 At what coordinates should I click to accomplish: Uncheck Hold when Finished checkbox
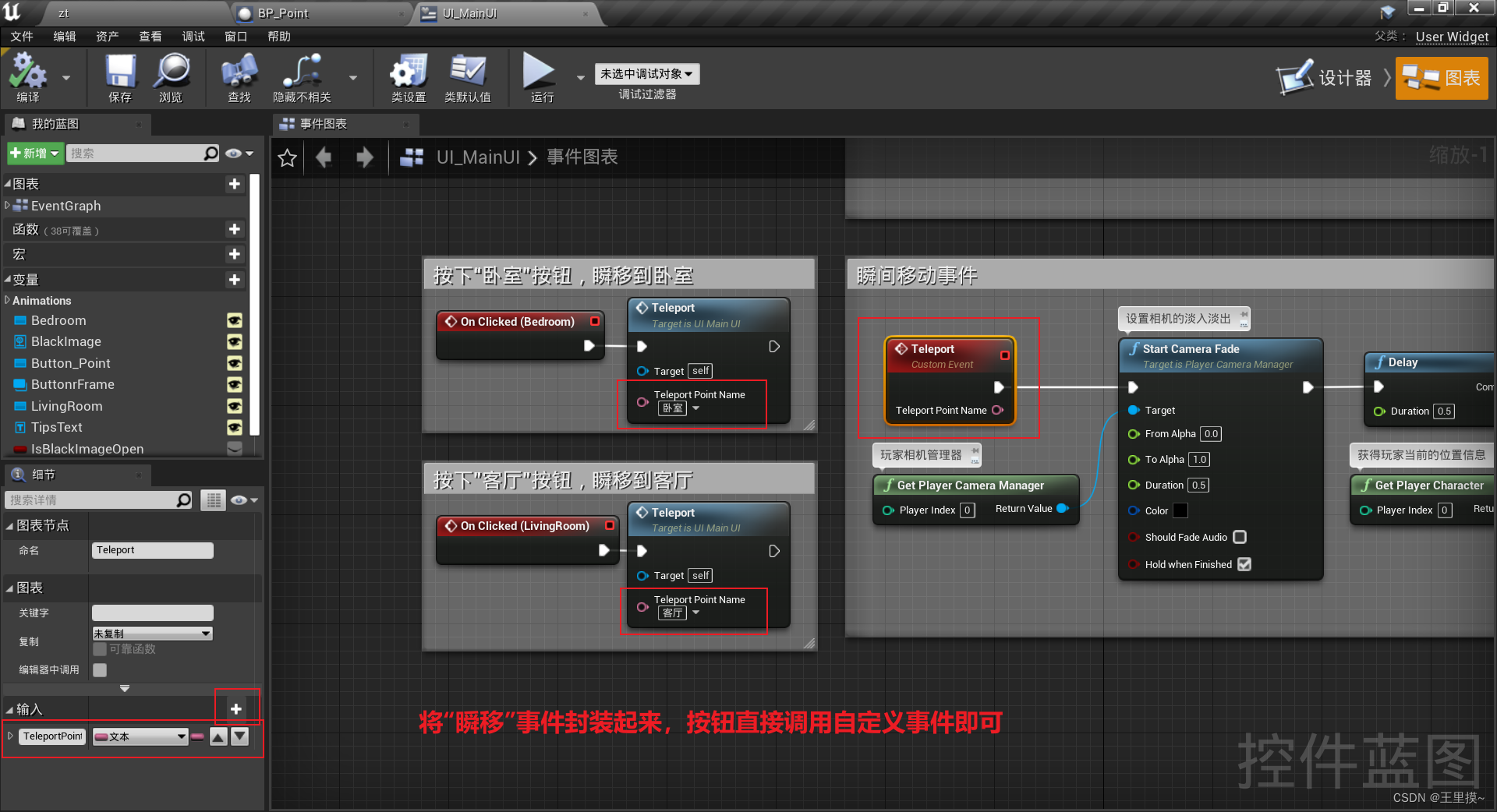coord(1244,564)
